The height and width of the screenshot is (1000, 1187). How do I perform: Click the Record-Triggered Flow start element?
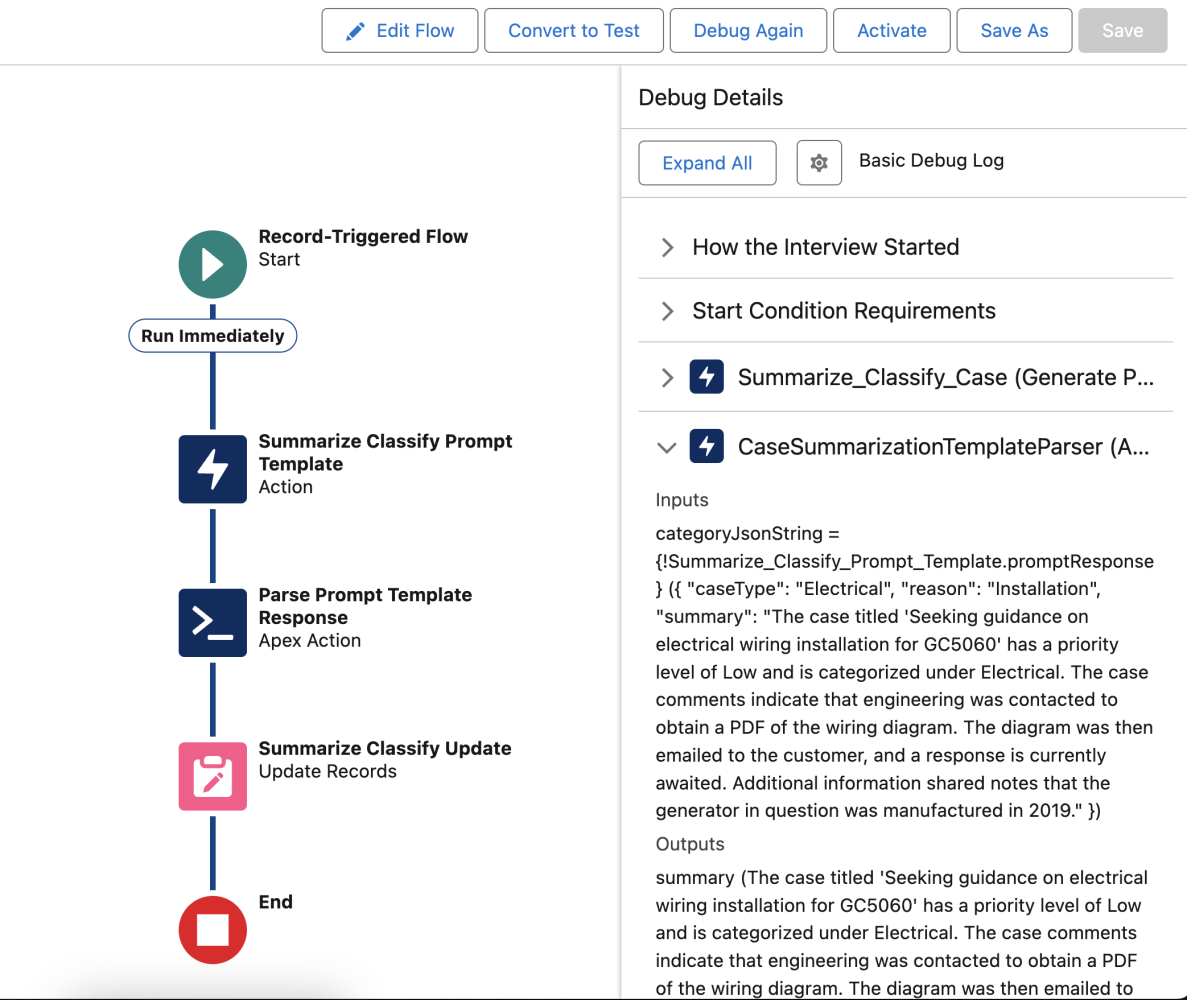point(212,264)
